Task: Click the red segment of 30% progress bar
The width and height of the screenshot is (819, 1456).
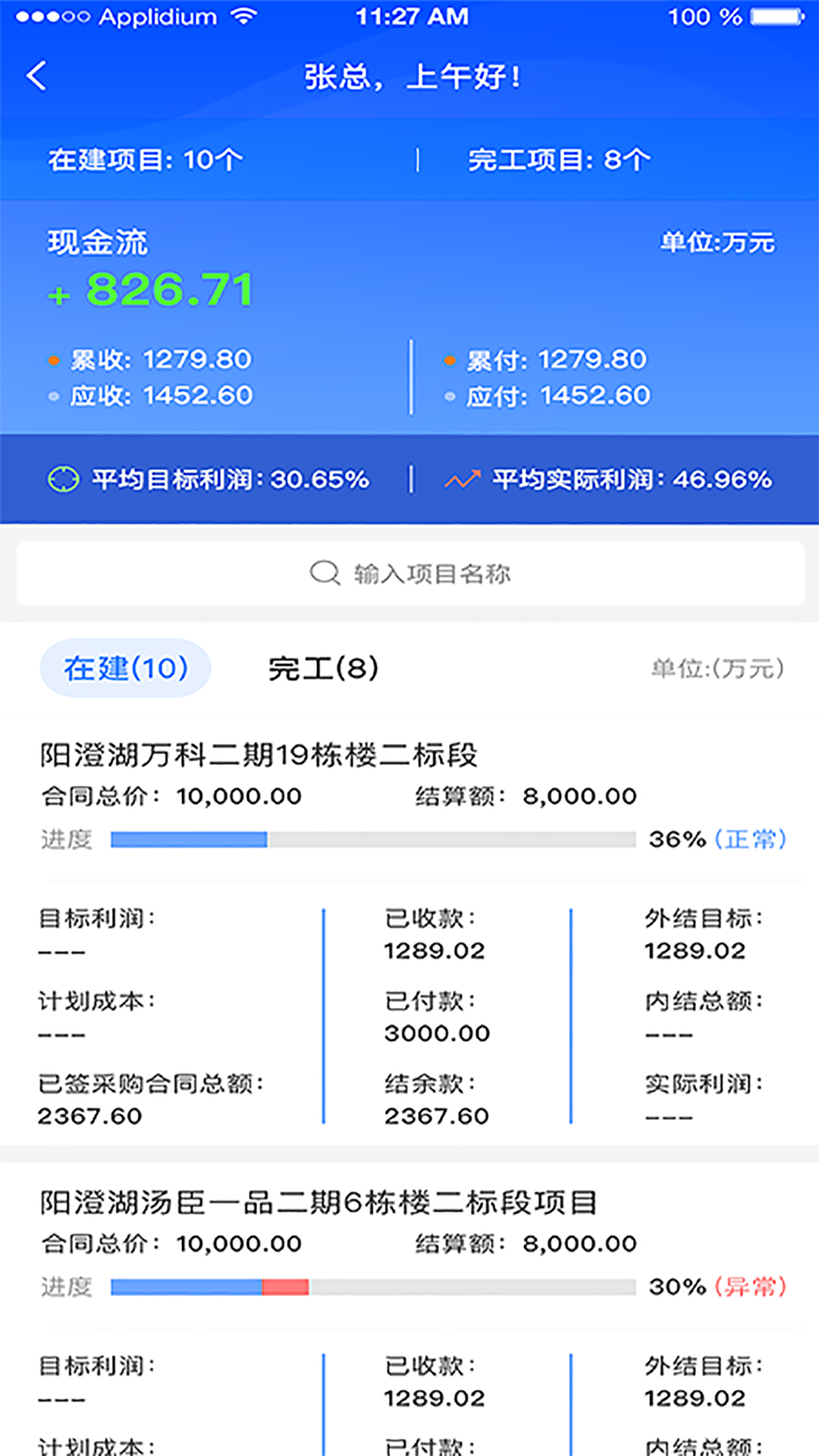Action: click(285, 1287)
